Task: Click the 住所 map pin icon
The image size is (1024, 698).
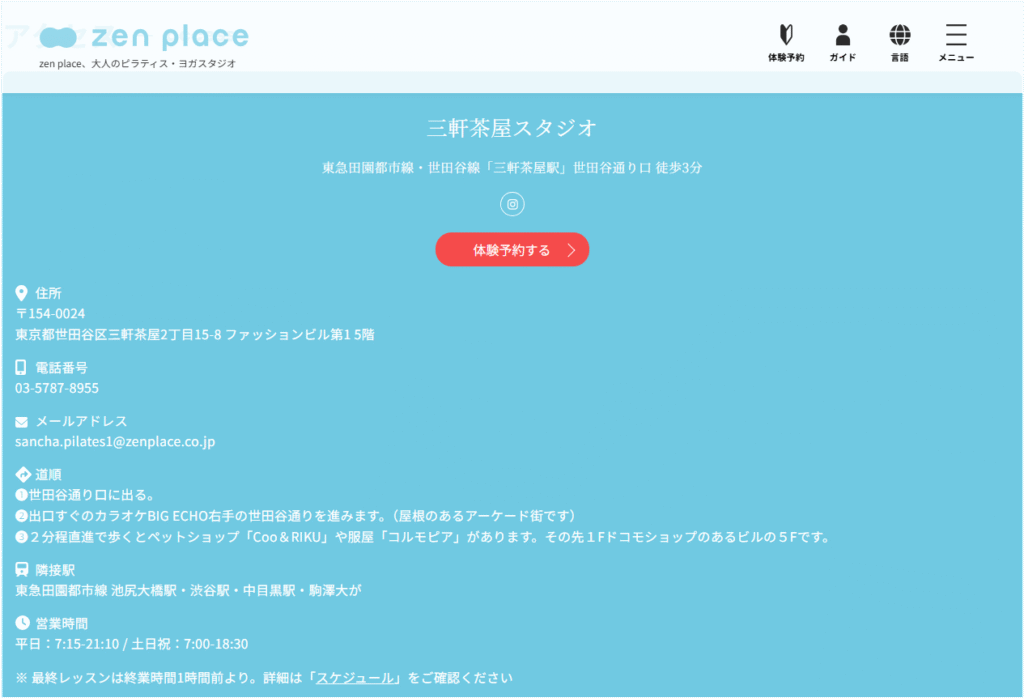Action: (x=22, y=293)
